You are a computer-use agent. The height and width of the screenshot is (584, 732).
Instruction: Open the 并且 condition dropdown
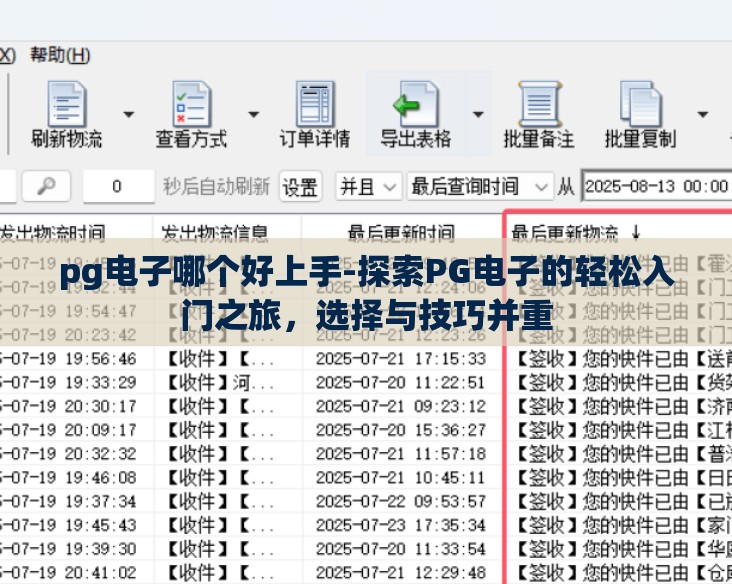tap(368, 187)
